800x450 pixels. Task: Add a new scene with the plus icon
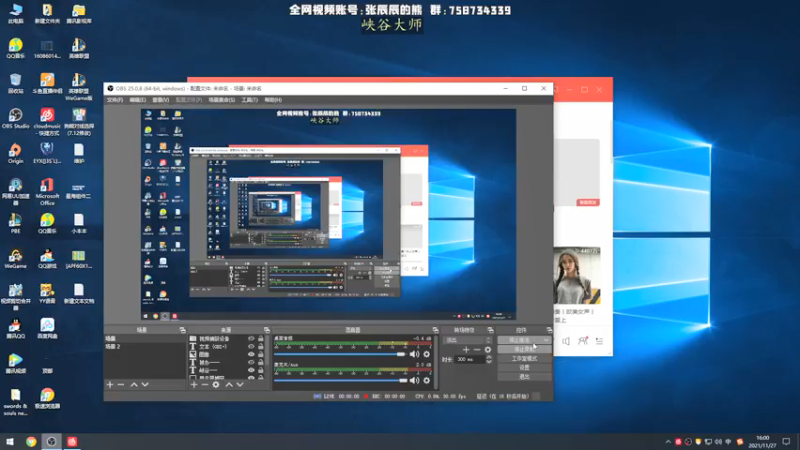(x=110, y=385)
